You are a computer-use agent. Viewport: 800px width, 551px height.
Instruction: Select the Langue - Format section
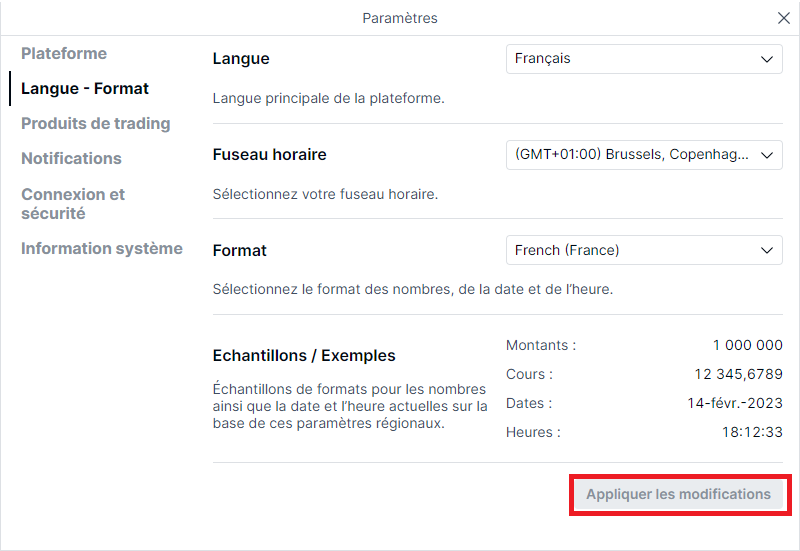coord(85,89)
